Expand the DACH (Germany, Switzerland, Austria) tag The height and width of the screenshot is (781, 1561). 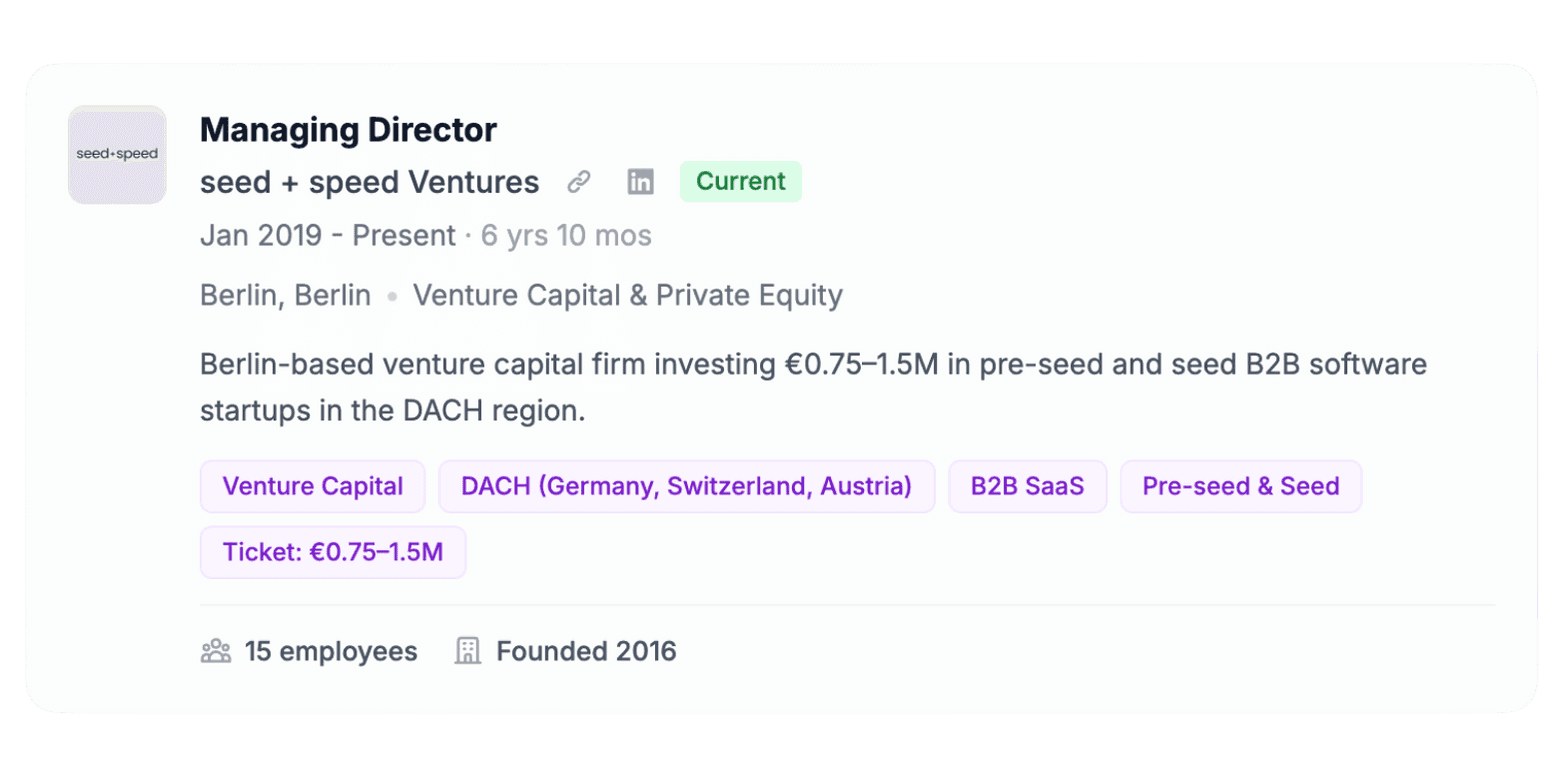tap(686, 486)
